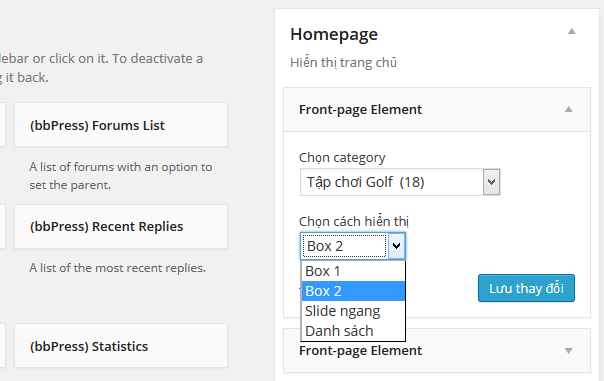Add the (bbPress) Statistics widget
Viewport: 604px width, 381px height.
(121, 346)
